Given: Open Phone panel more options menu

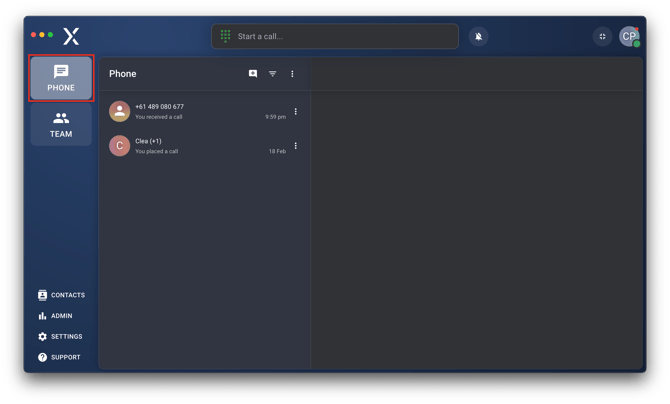Looking at the screenshot, I should tap(292, 74).
